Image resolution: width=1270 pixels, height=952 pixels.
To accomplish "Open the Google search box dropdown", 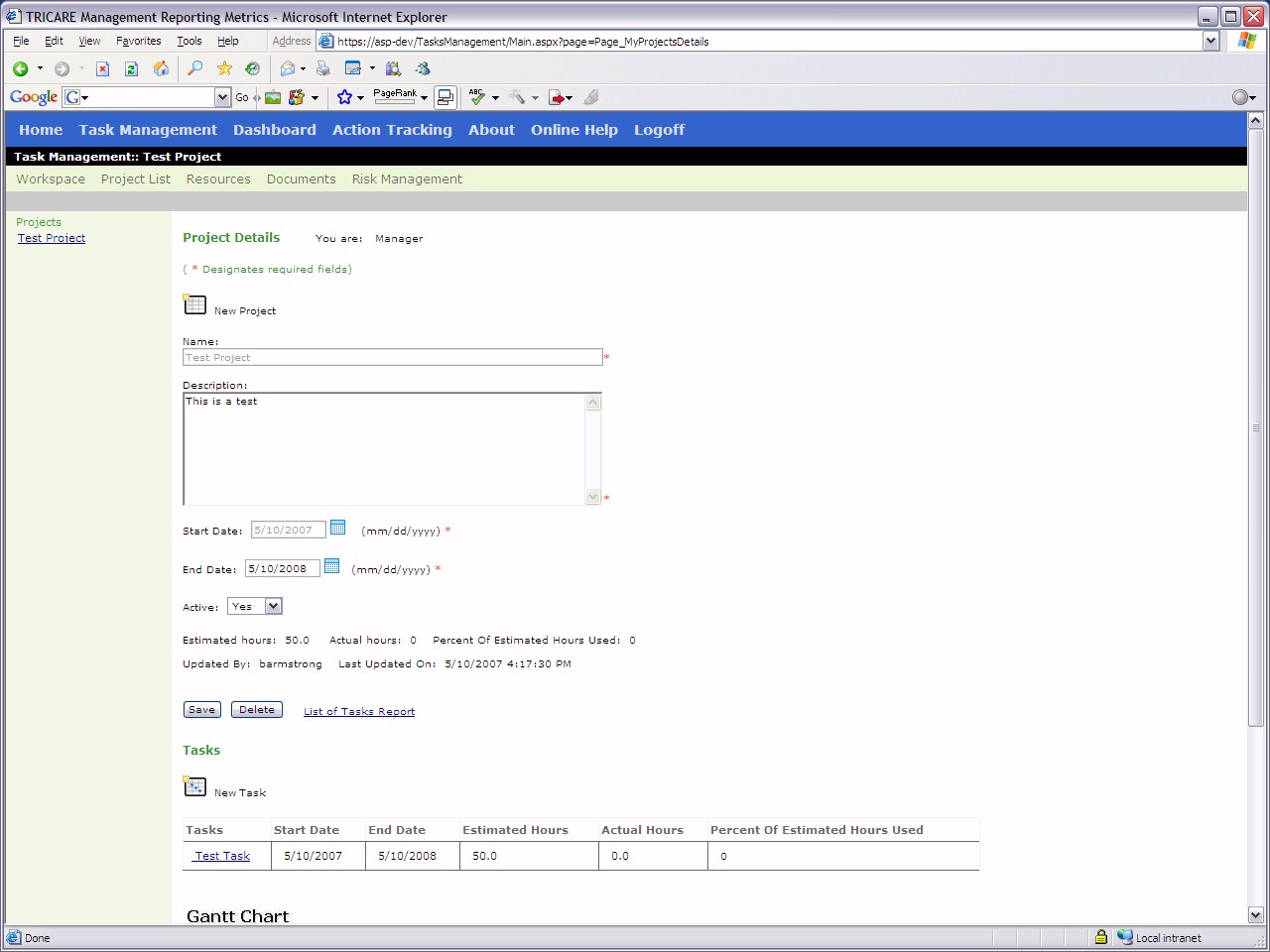I will (x=222, y=97).
